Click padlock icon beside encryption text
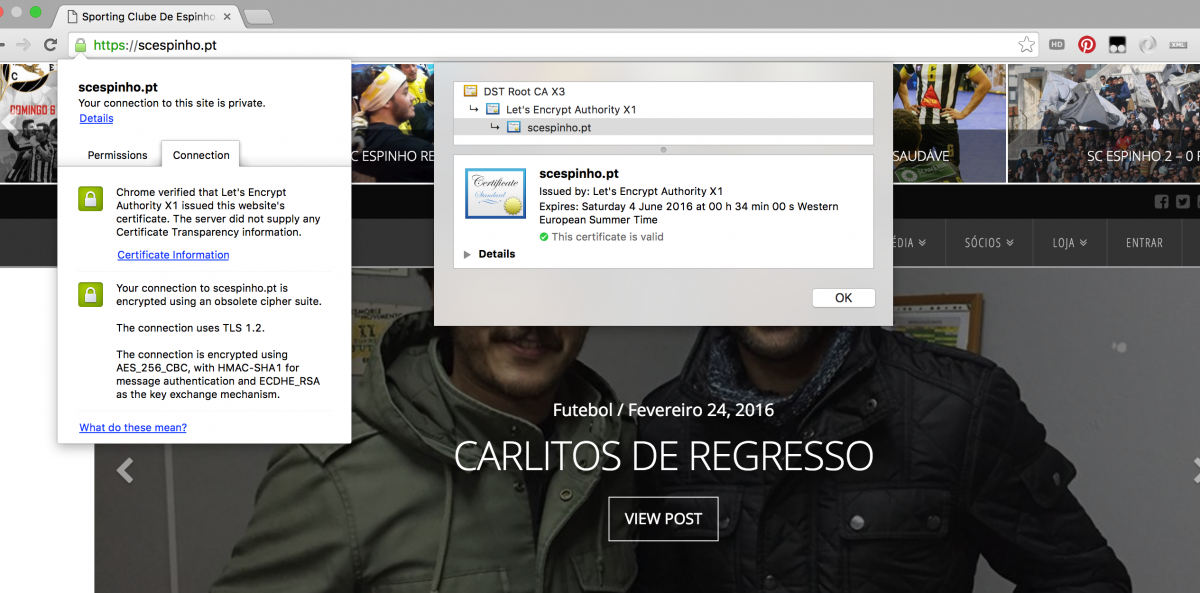 [x=91, y=294]
